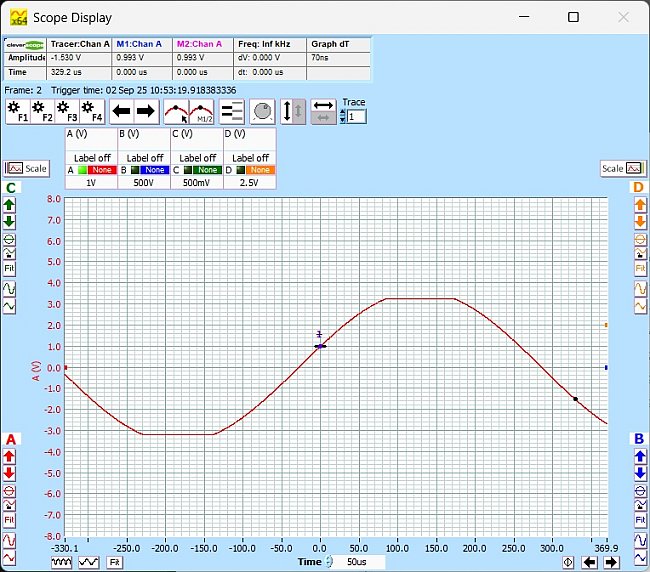Open channel B blue None dropdown
This screenshot has height=572, width=650.
(x=155, y=170)
